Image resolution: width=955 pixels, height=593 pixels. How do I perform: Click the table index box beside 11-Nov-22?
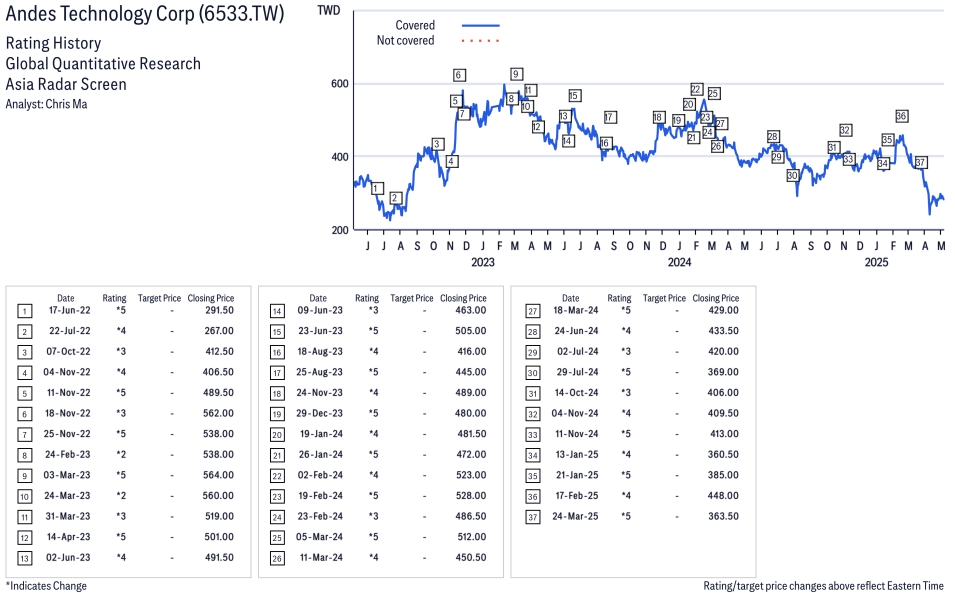point(24,394)
